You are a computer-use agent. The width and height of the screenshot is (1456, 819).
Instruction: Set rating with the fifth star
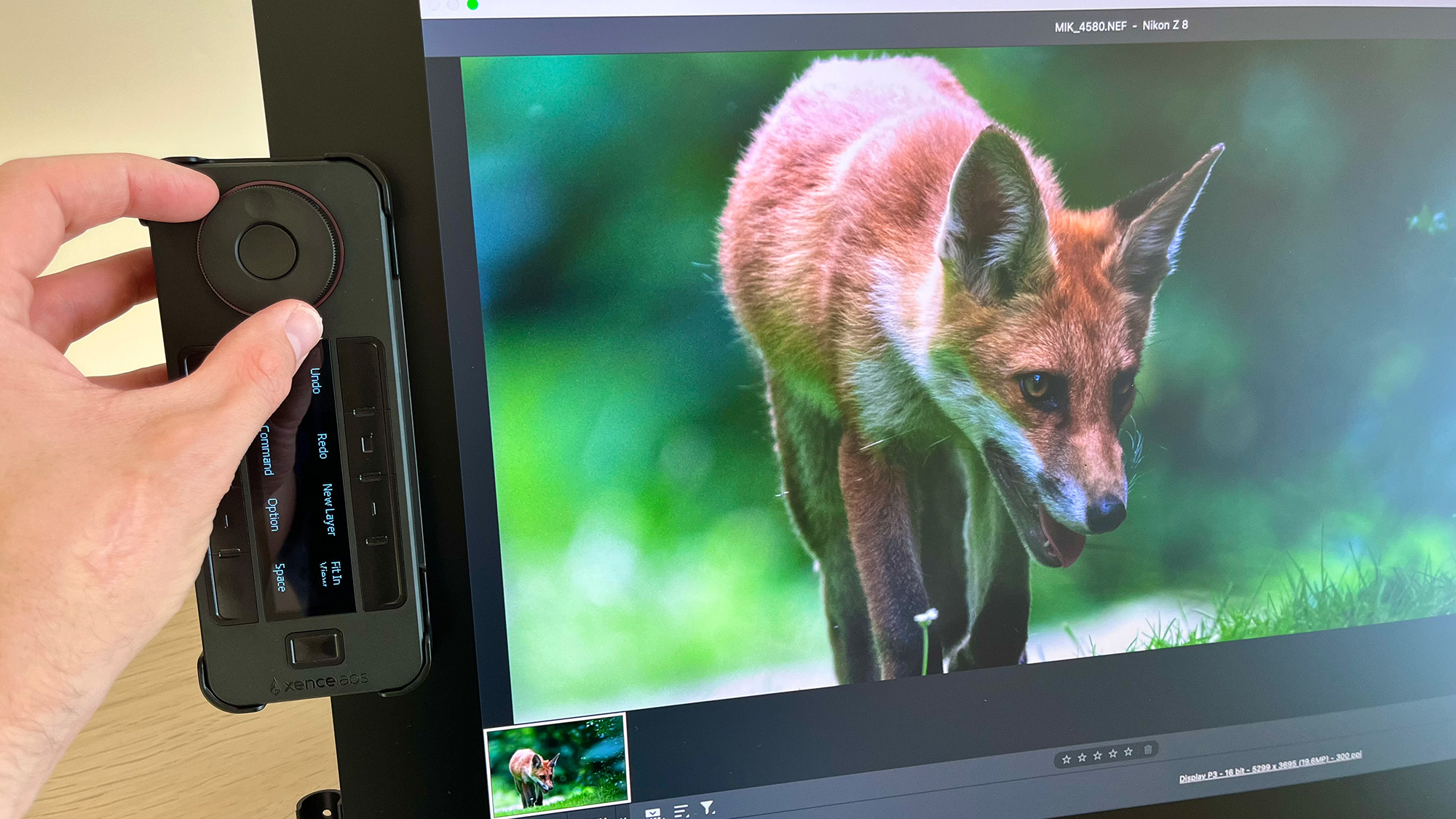tap(1128, 752)
